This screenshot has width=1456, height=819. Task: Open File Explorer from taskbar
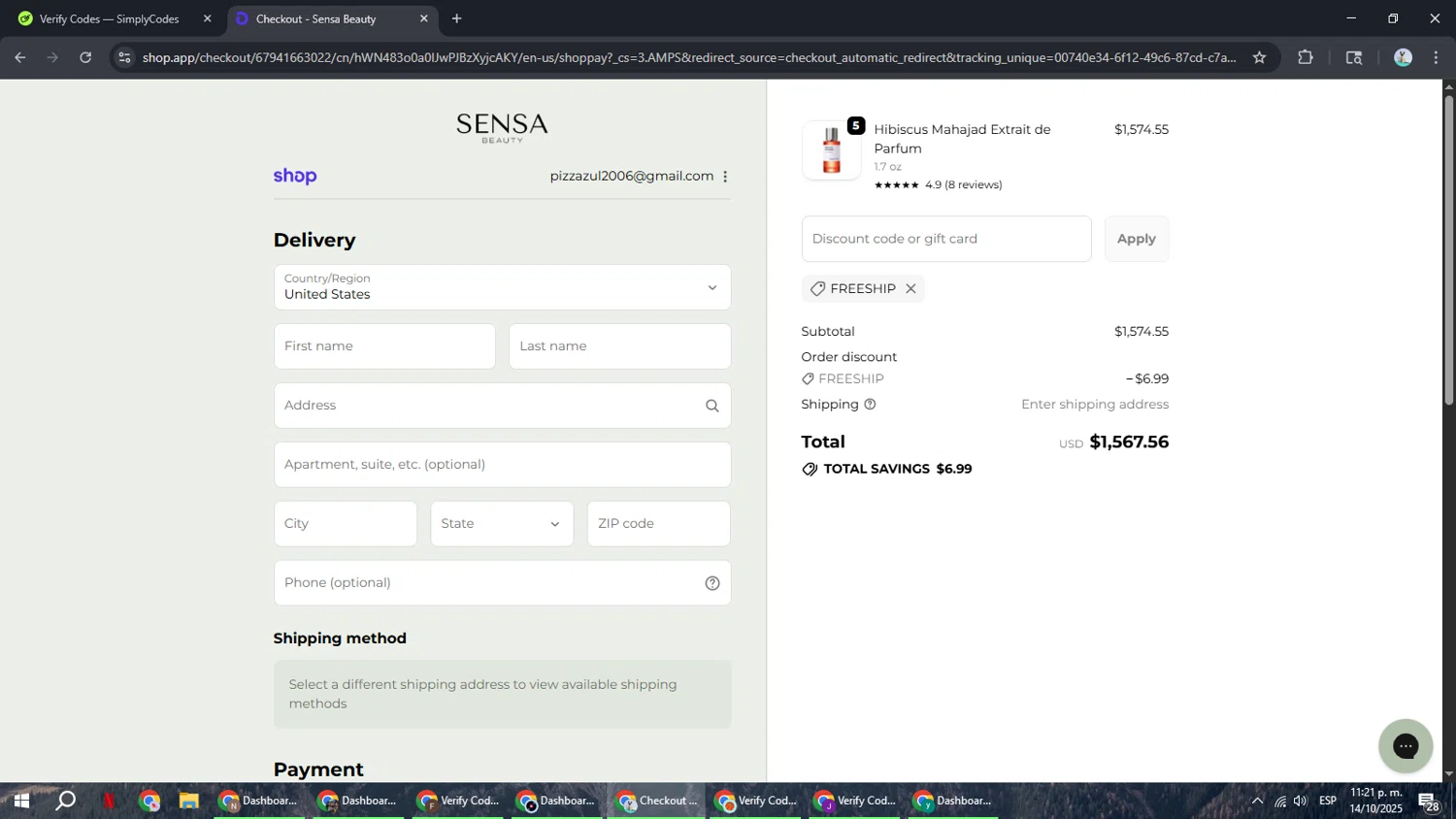(188, 801)
